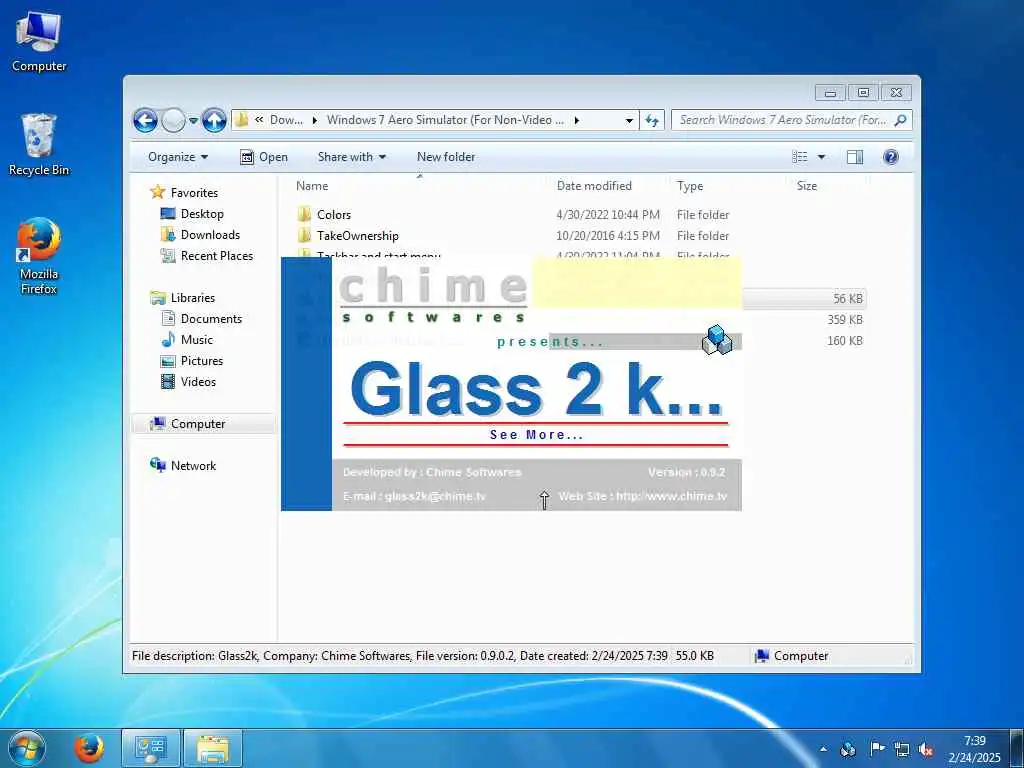Click the Explorer Forward navigation arrow

click(x=173, y=120)
